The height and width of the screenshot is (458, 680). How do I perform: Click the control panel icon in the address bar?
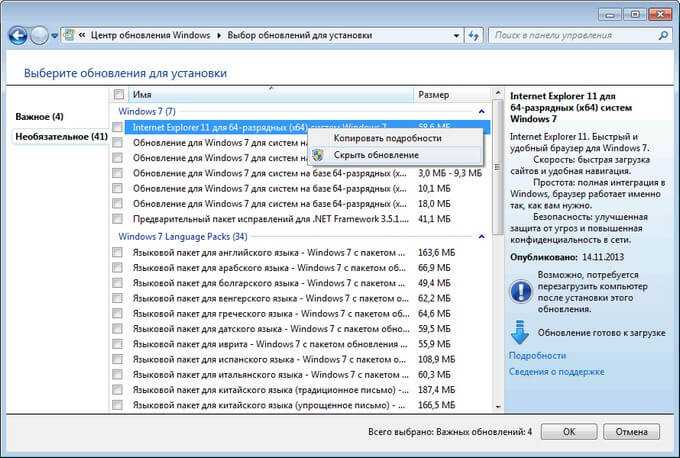tap(69, 36)
